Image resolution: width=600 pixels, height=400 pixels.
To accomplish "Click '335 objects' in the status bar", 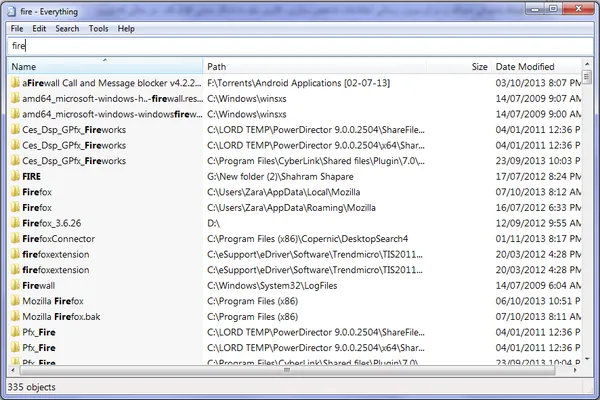I will click(31, 387).
